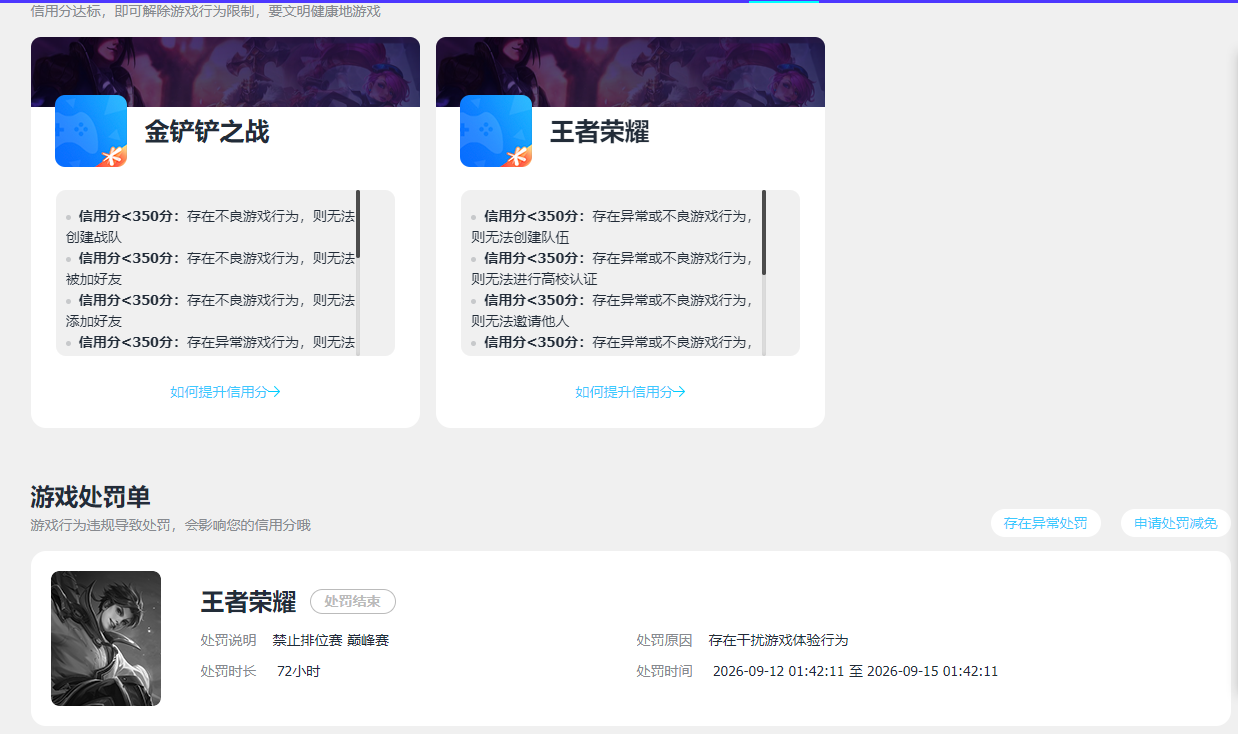Screen dimensions: 1238x734
Task: Open 如何提升信用分 link under 王者荣耀 card
Action: tap(630, 392)
